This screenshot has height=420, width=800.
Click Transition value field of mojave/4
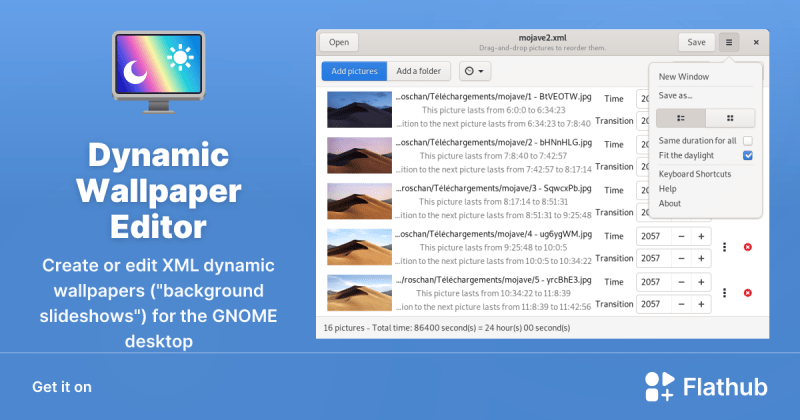point(654,258)
